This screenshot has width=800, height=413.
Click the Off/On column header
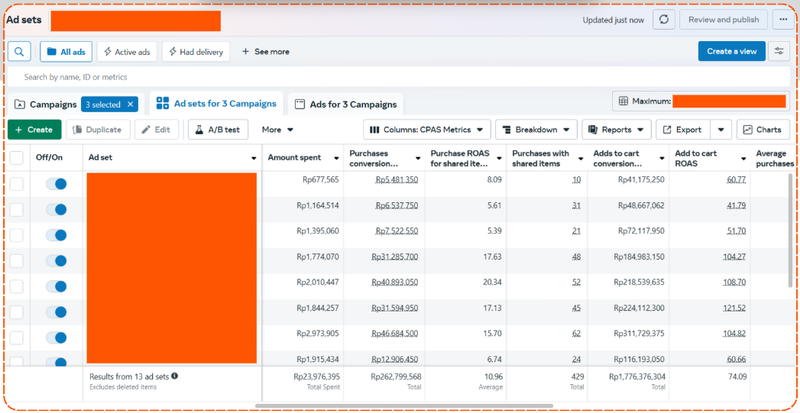click(x=49, y=158)
